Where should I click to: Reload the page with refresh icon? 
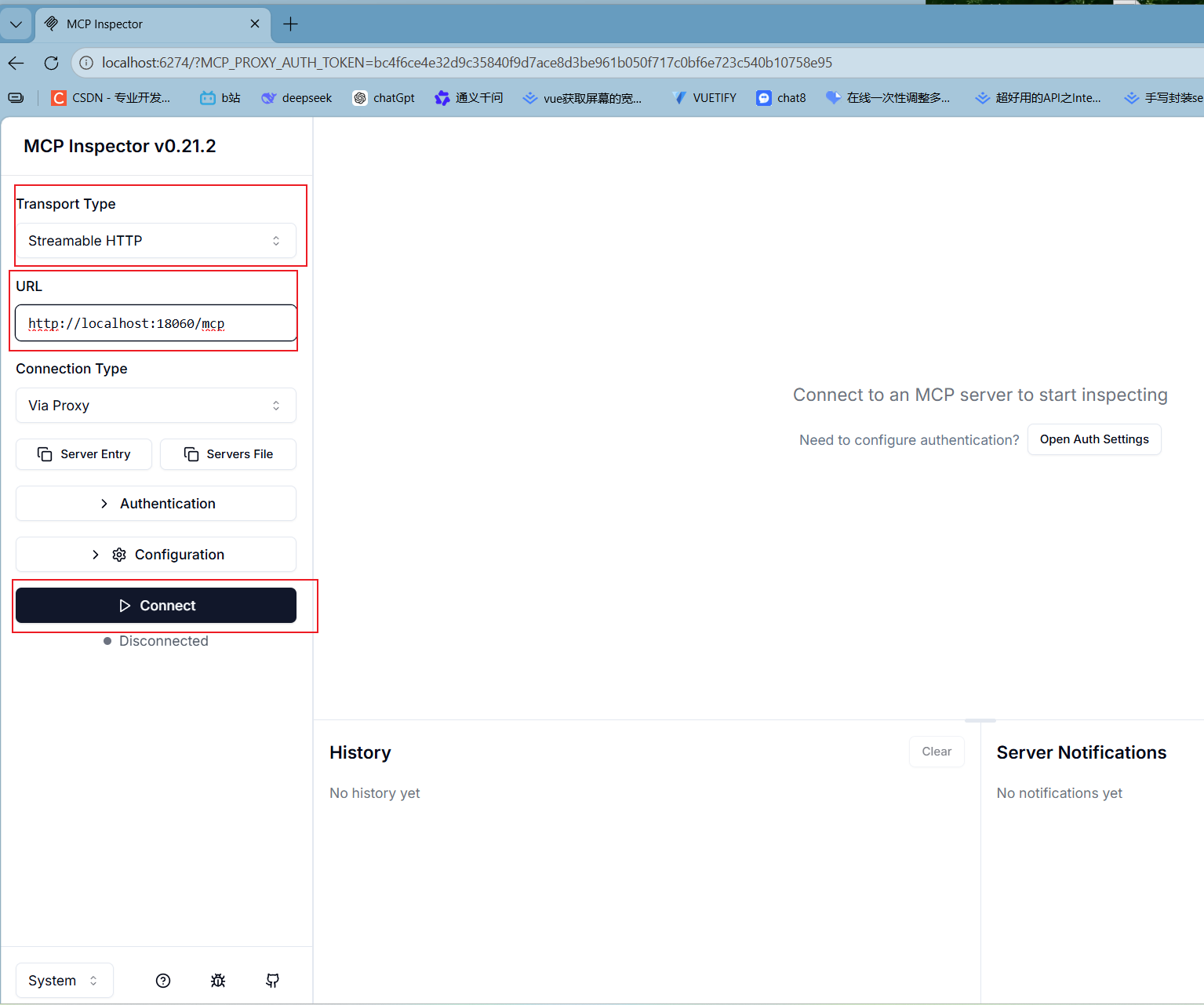[52, 63]
